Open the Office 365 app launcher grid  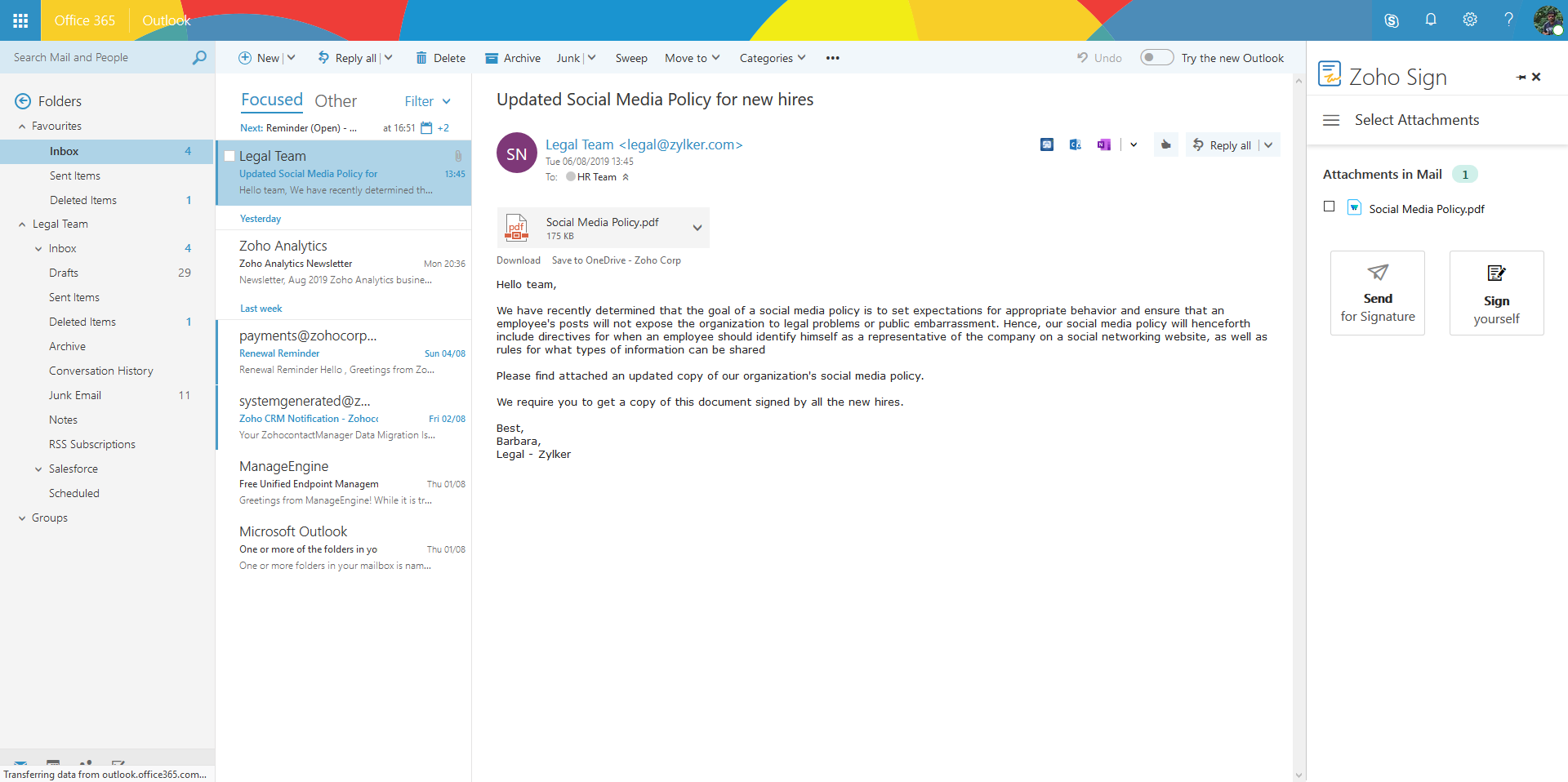pyautogui.click(x=20, y=20)
